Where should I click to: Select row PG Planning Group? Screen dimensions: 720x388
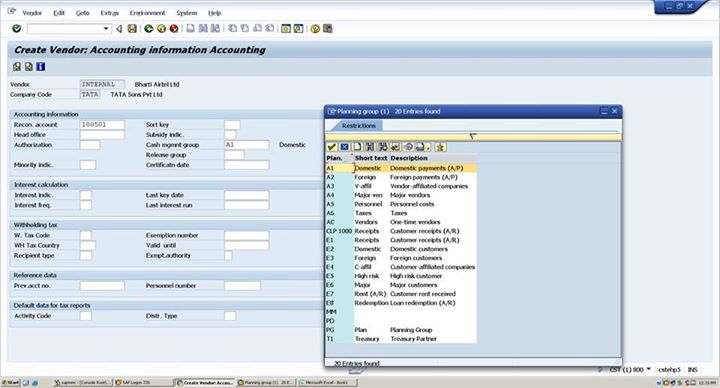[x=401, y=330]
